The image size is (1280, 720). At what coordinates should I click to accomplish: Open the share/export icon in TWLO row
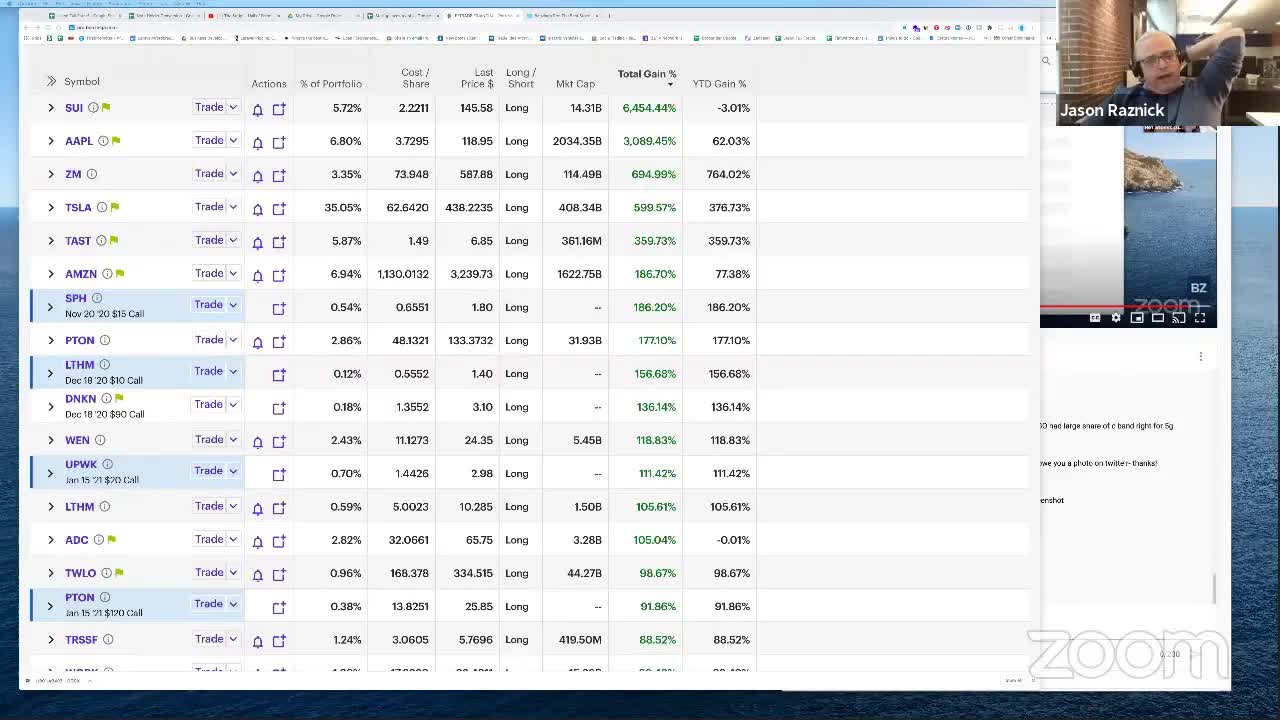pyautogui.click(x=279, y=574)
